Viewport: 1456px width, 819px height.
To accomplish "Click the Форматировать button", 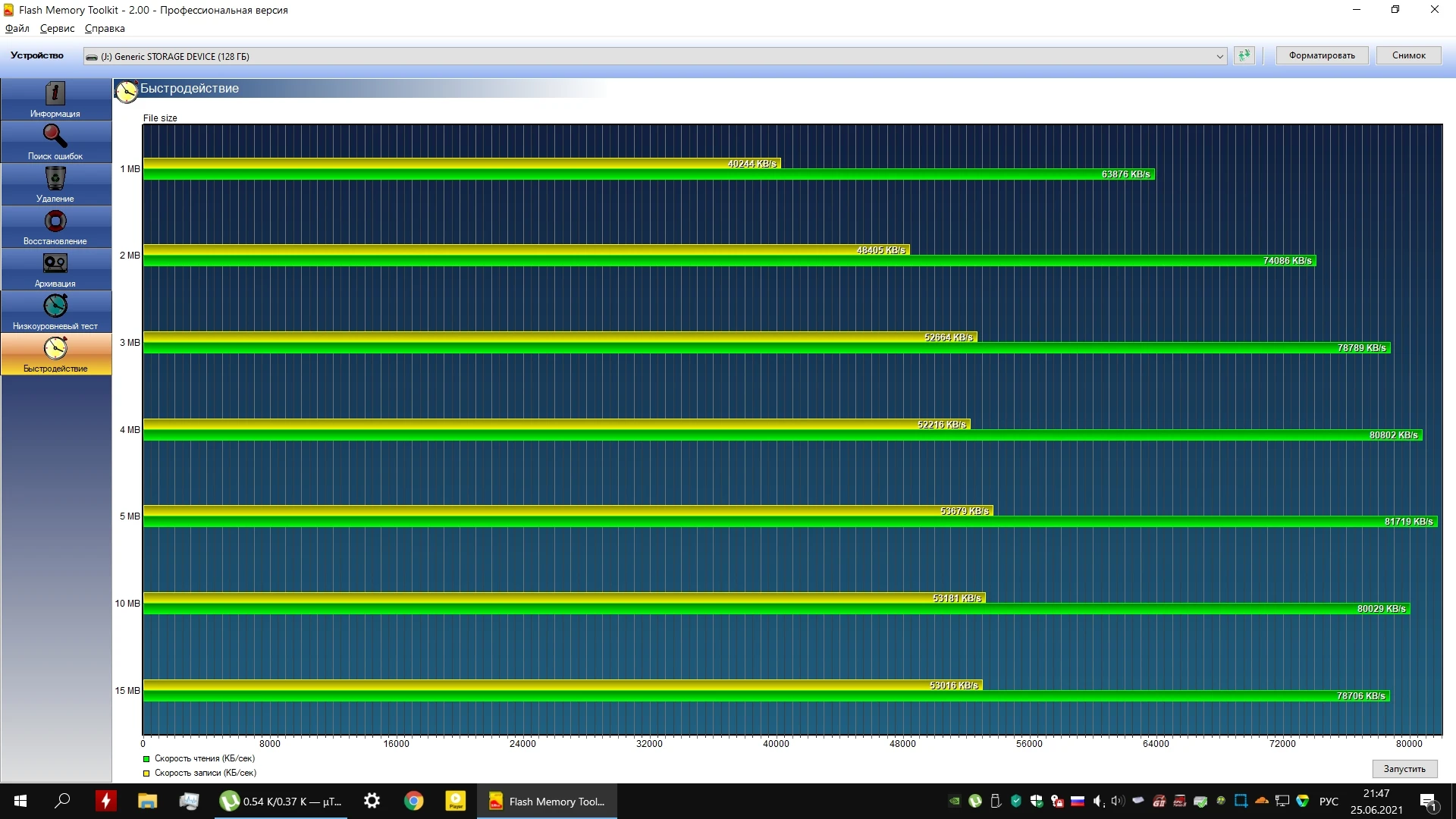I will tap(1321, 55).
